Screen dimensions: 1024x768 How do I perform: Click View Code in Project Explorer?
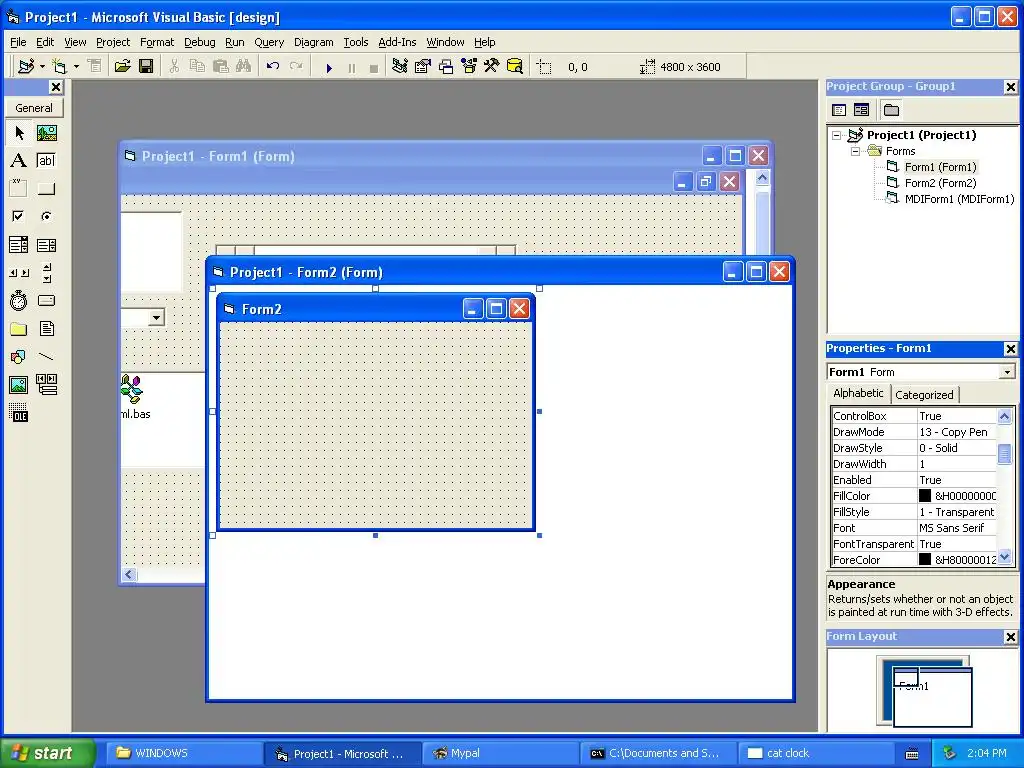click(839, 110)
